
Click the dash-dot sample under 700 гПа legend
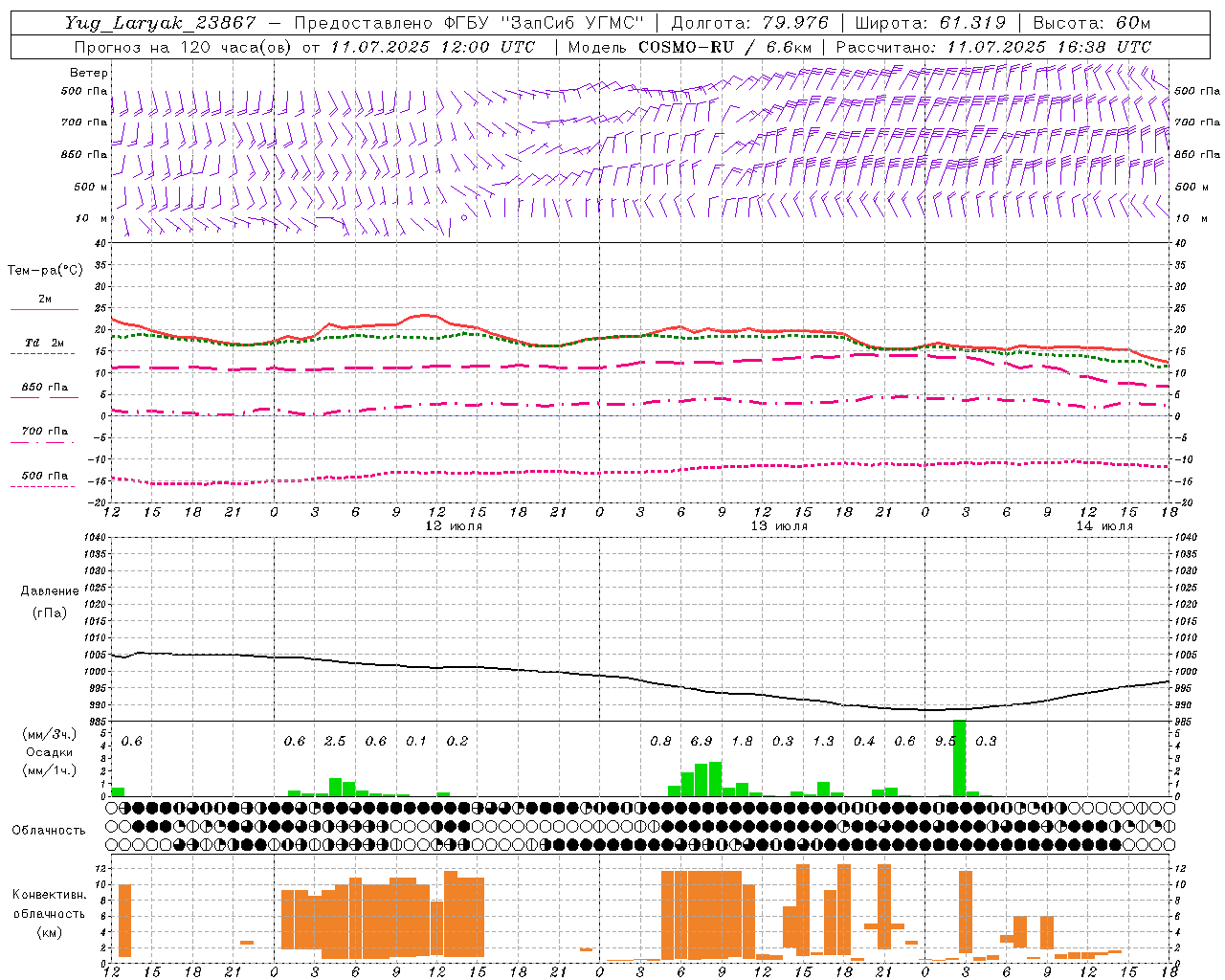click(43, 442)
